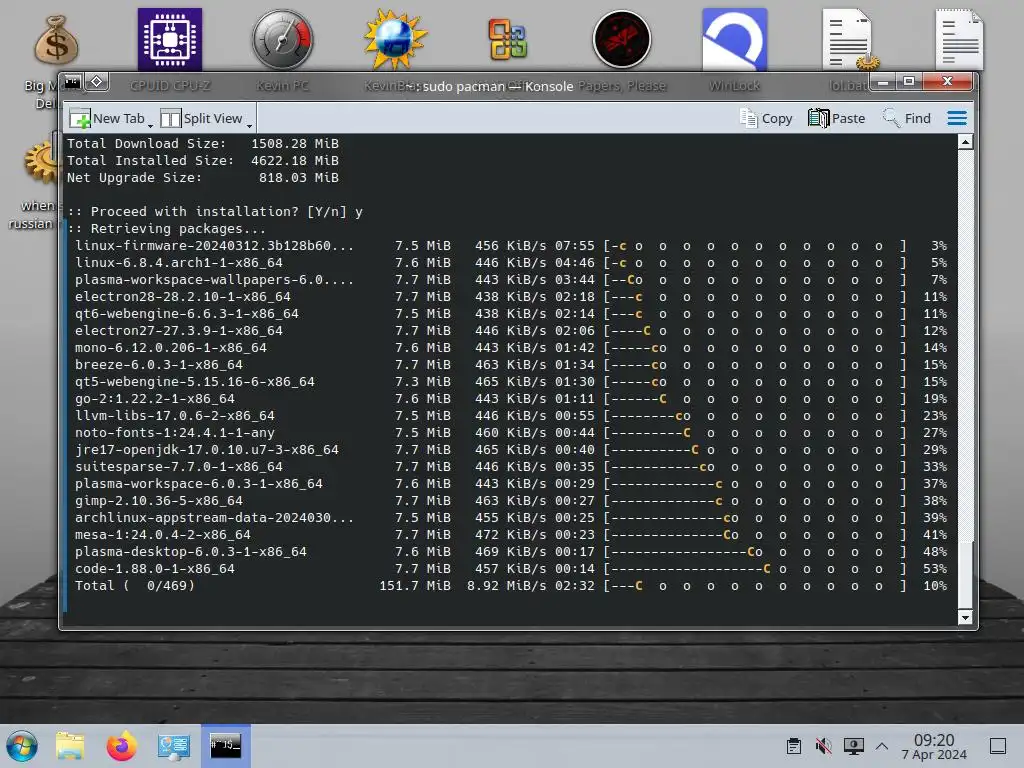Click Find in the Konsole toolbar
The width and height of the screenshot is (1024, 768).
tap(906, 118)
